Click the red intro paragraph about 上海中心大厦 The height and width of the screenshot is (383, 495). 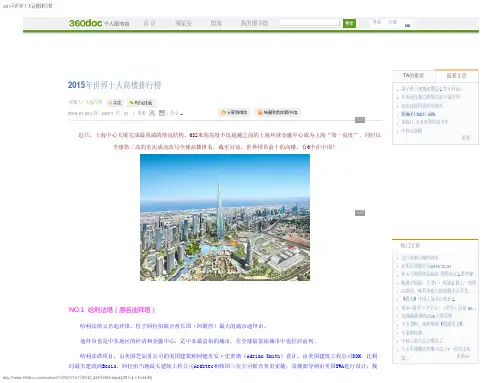[x=229, y=141]
